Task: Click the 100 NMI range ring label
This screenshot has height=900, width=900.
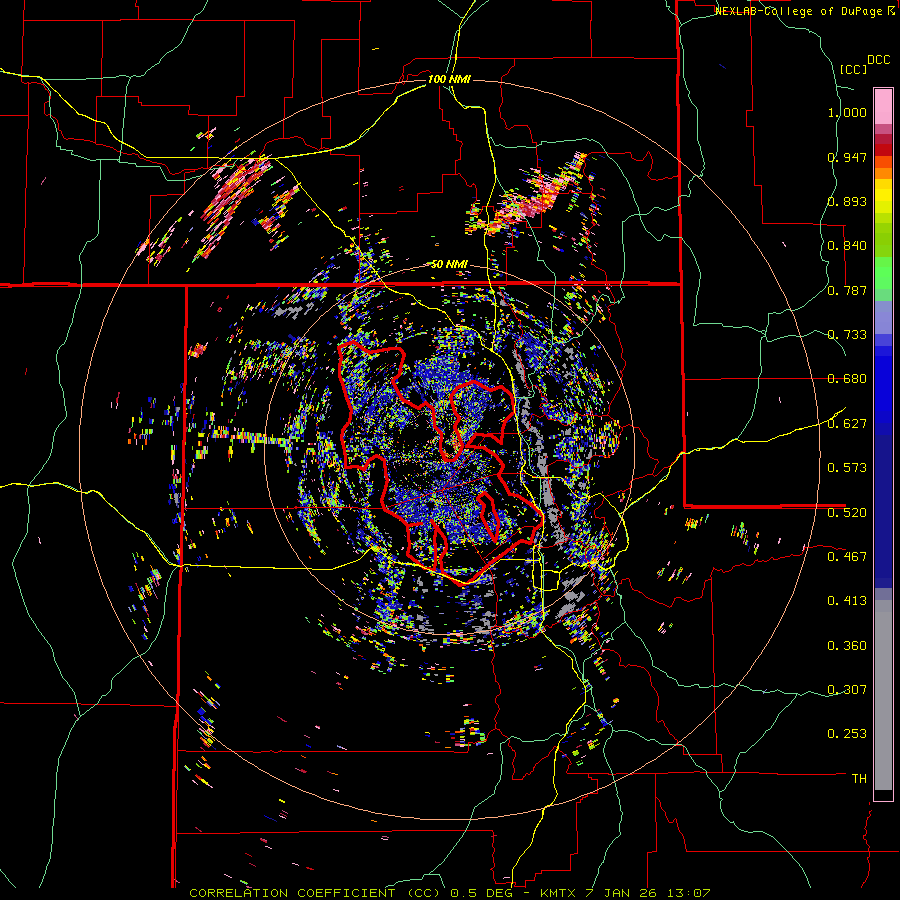Action: 449,79
